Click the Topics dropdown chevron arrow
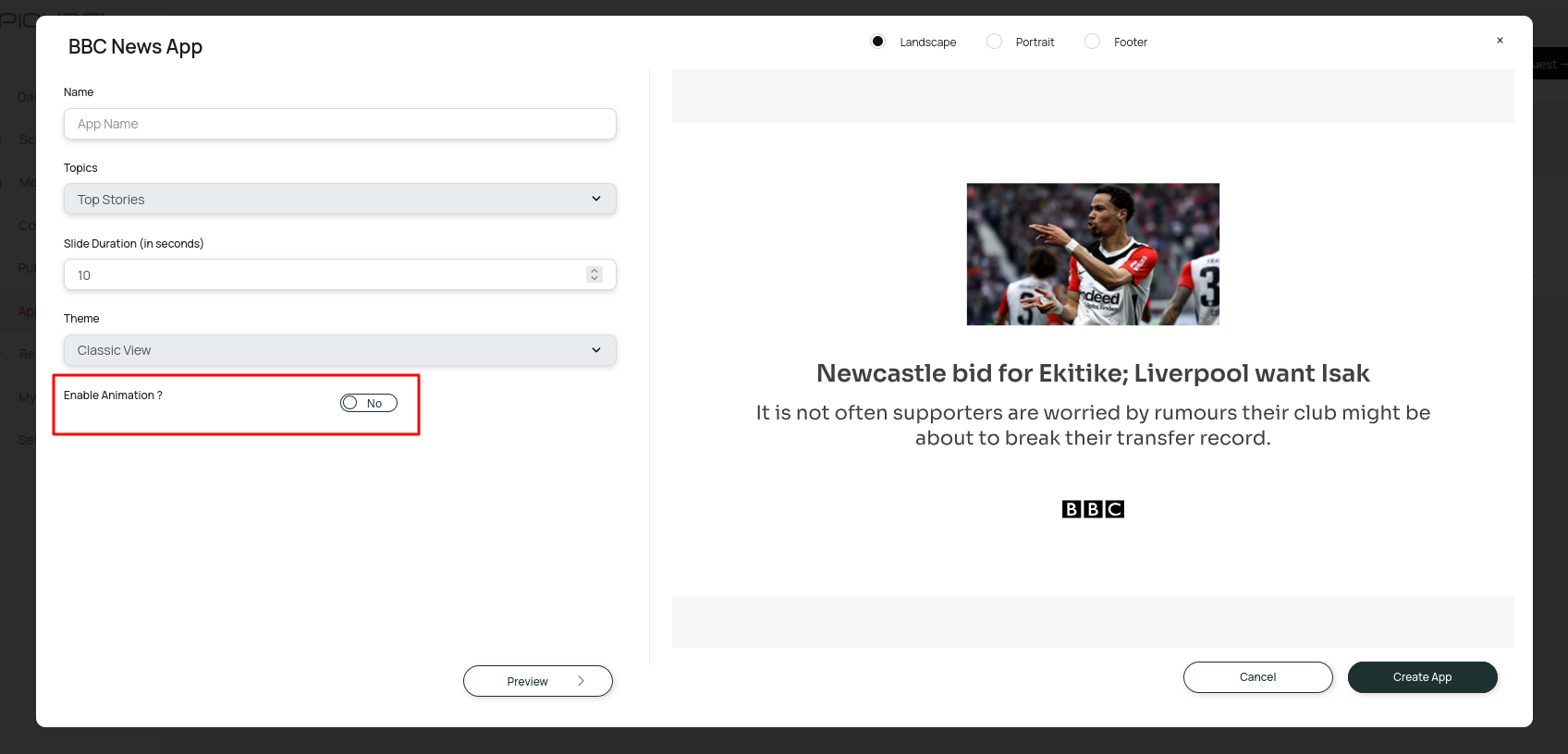Image resolution: width=1568 pixels, height=754 pixels. (x=596, y=199)
